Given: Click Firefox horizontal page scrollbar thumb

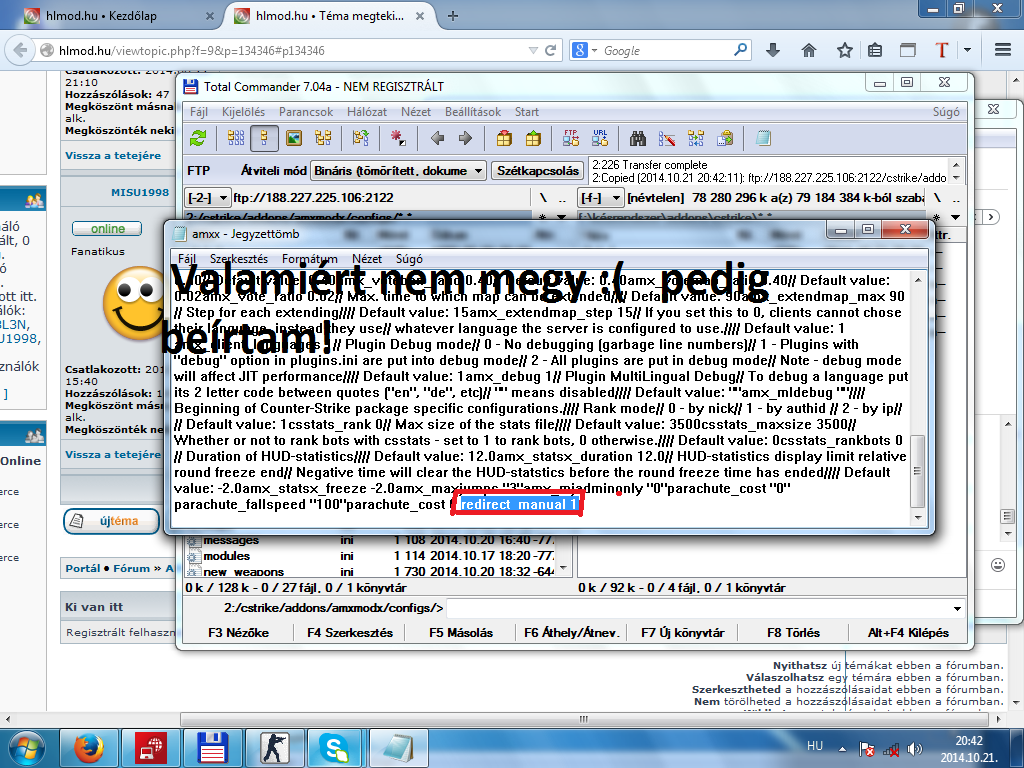Looking at the screenshot, I should [x=583, y=719].
